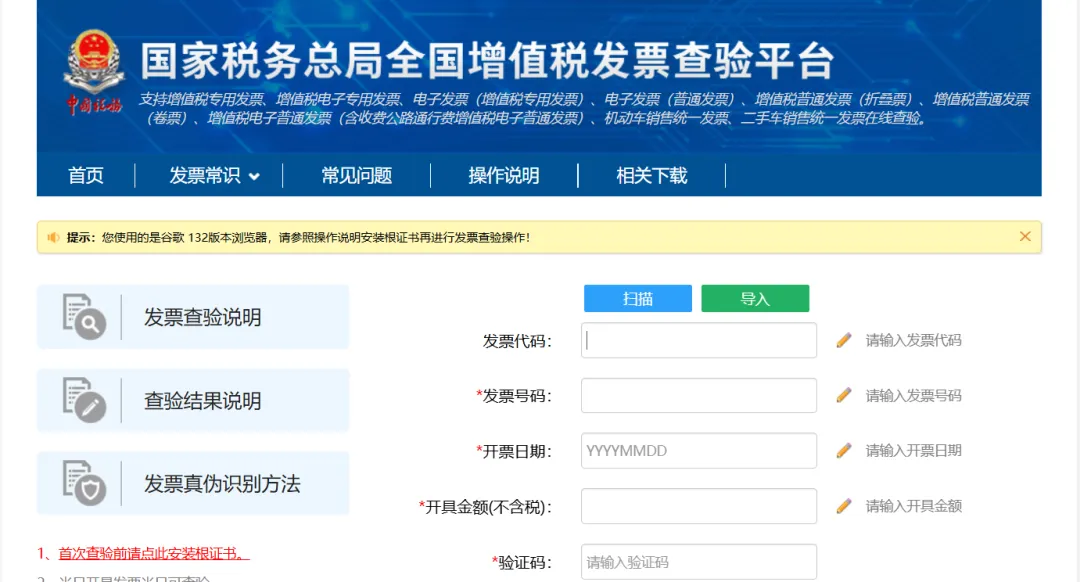
Task: Click the chevron arrow beside 发票常识
Action: click(254, 177)
